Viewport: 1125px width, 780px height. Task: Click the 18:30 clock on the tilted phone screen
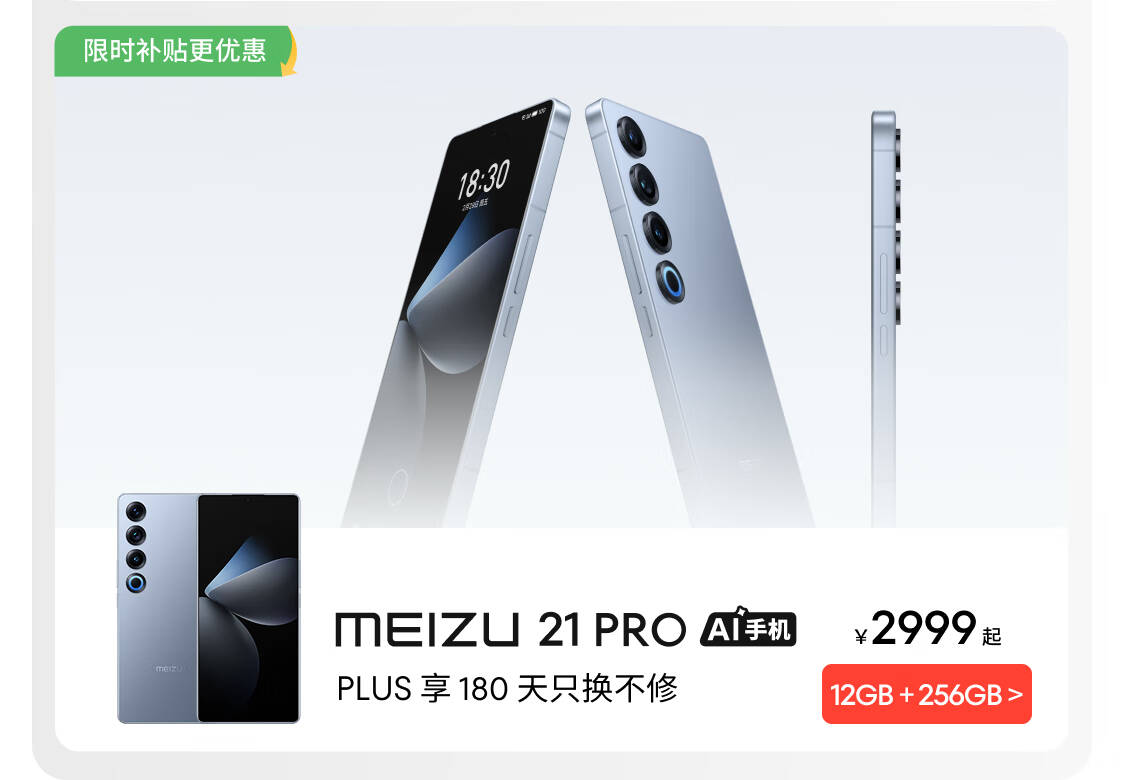click(484, 179)
